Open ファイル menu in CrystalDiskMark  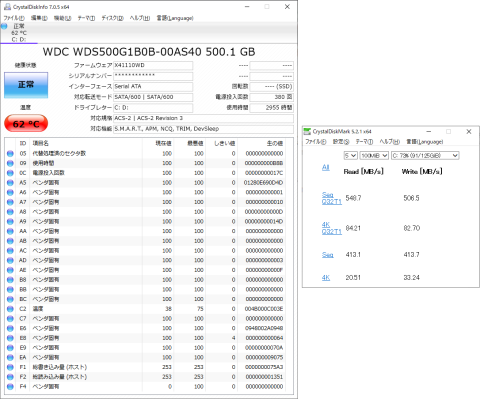click(316, 142)
